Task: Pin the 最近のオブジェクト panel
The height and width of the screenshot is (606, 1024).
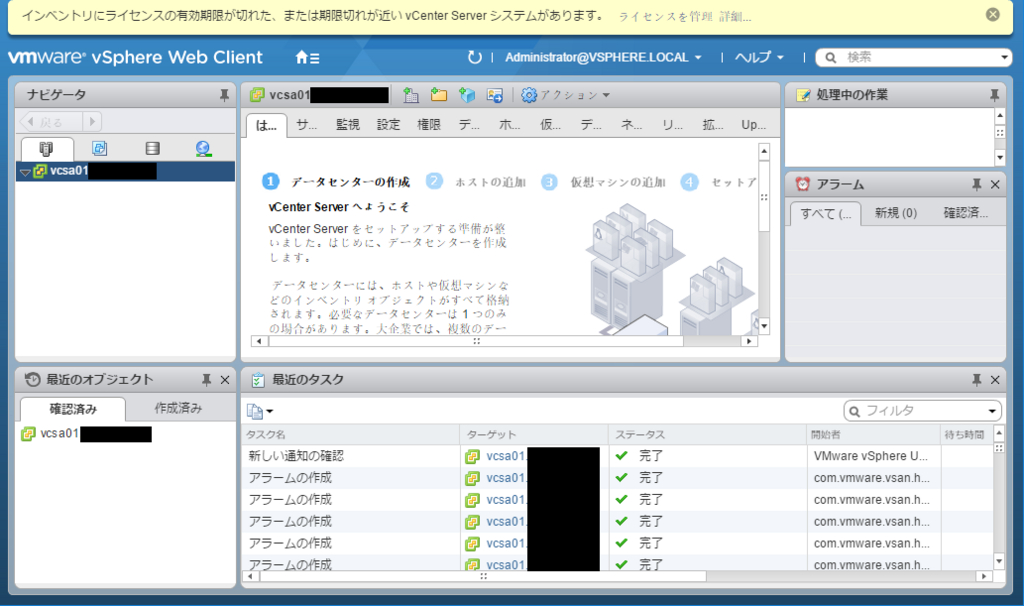Action: [206, 380]
